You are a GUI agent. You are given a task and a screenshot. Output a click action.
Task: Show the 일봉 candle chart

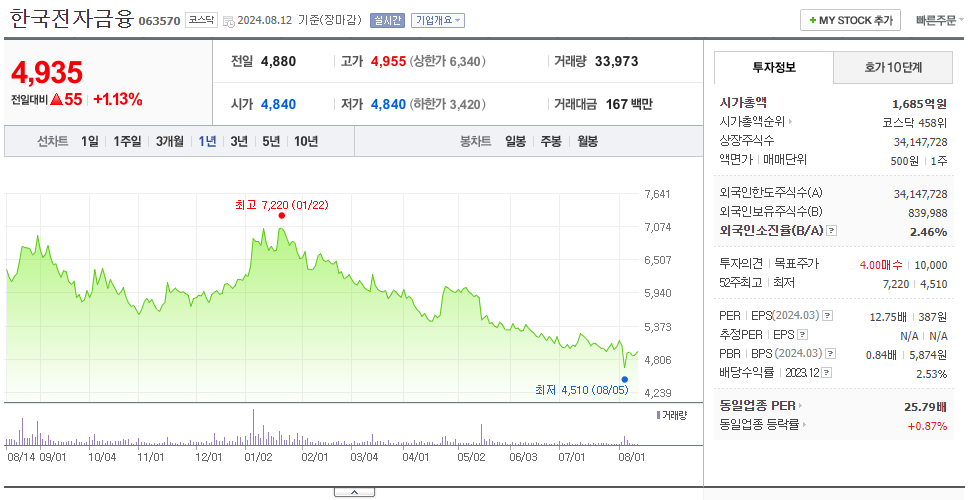pyautogui.click(x=515, y=141)
